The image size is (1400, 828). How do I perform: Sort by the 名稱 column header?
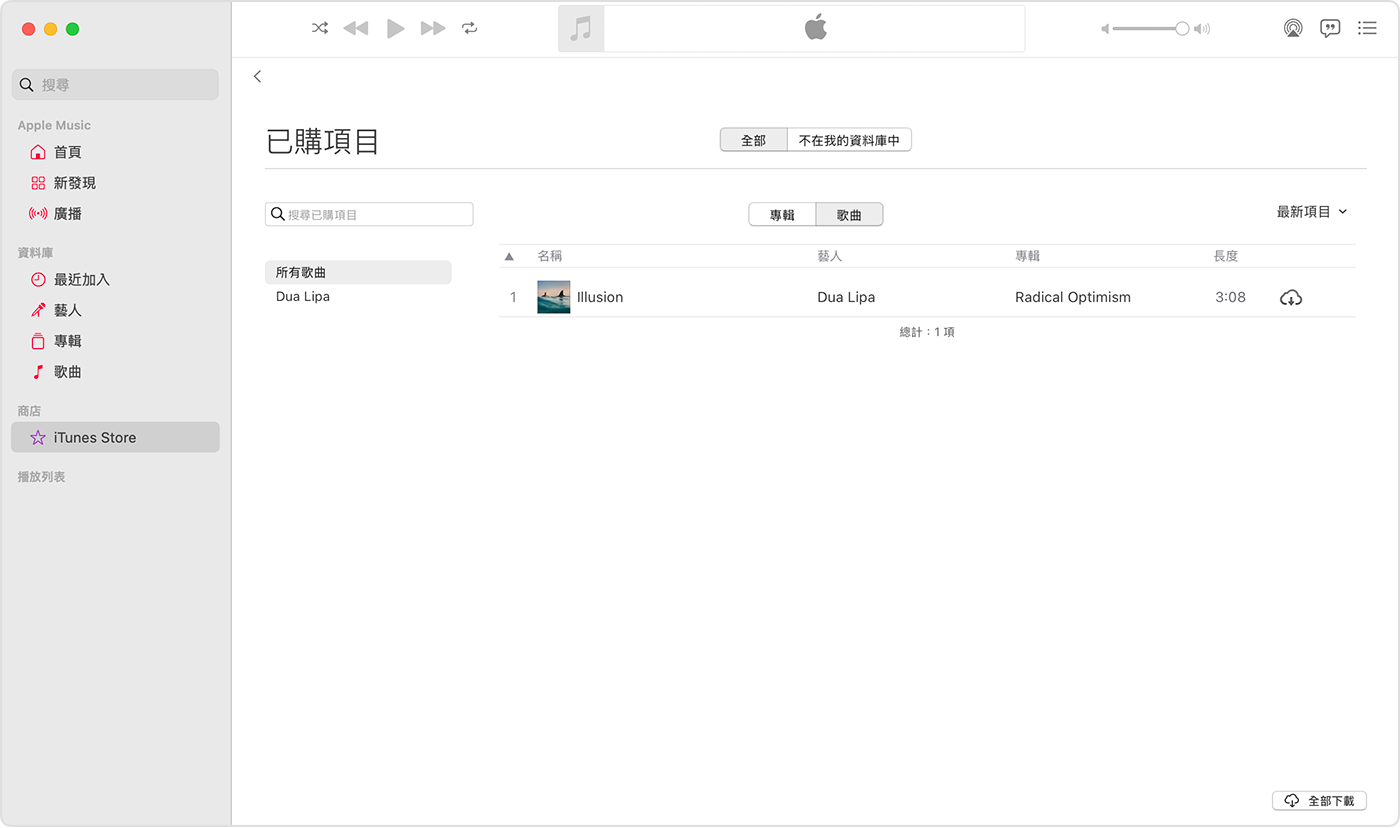550,256
